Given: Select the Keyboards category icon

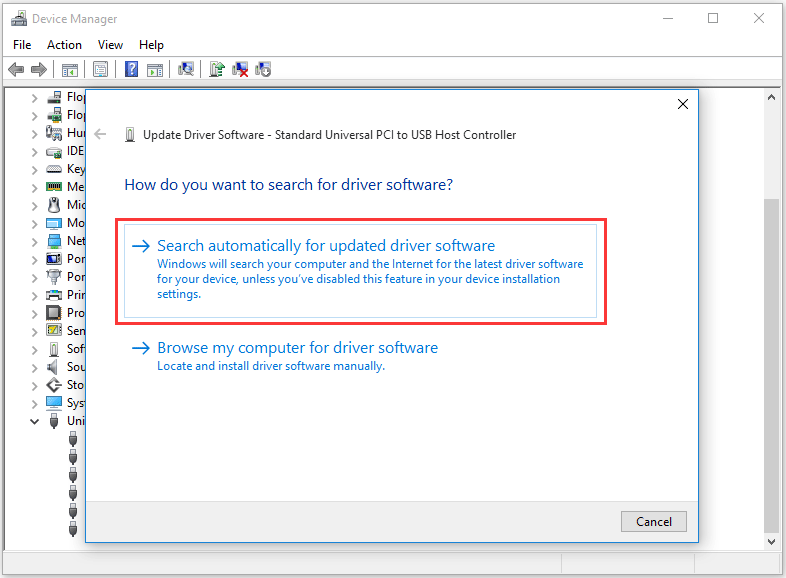Looking at the screenshot, I should click(54, 169).
